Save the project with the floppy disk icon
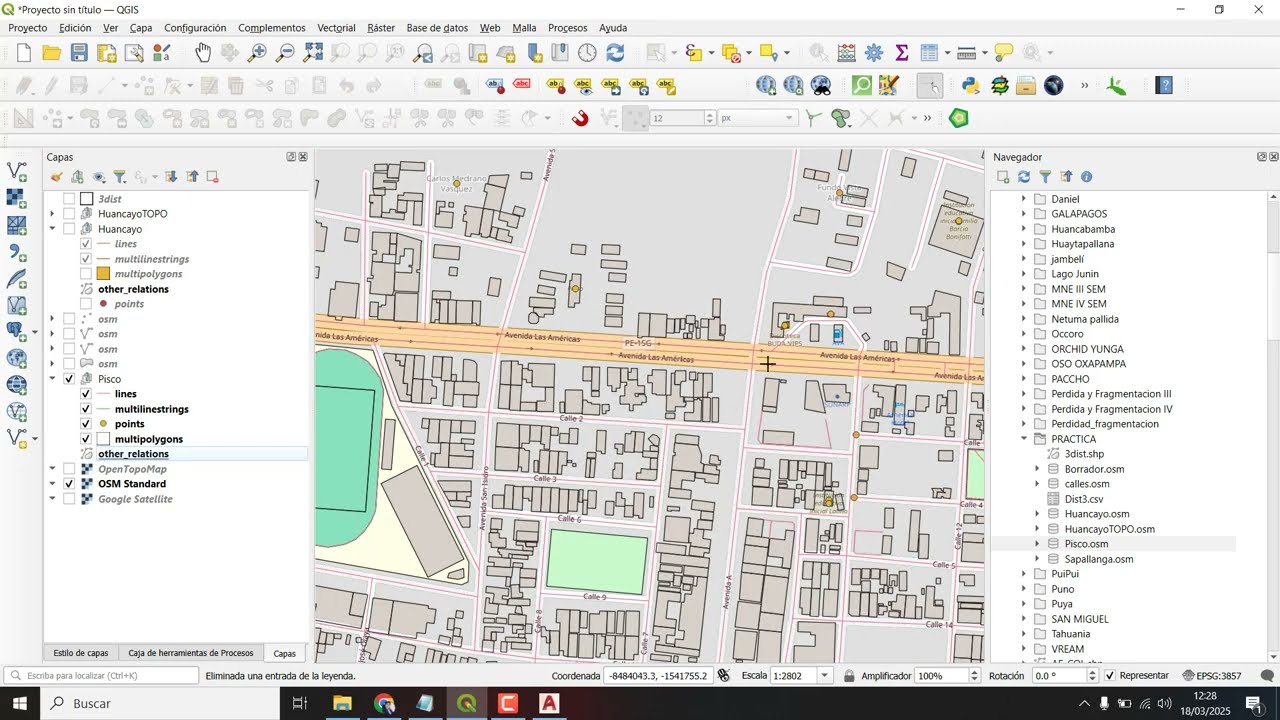 point(79,53)
